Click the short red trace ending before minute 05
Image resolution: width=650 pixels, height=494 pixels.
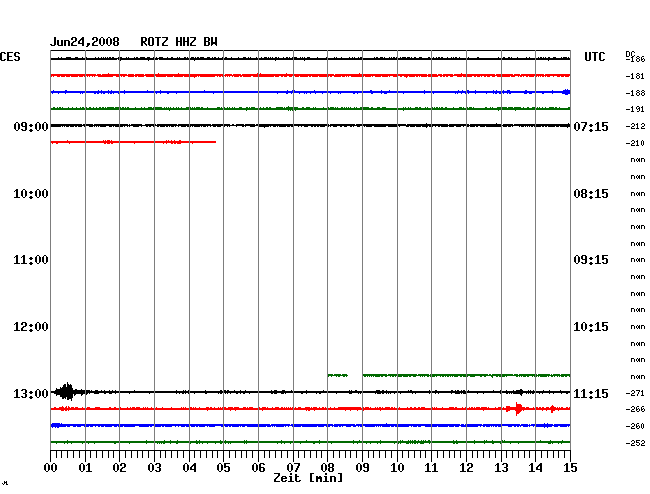(x=133, y=142)
